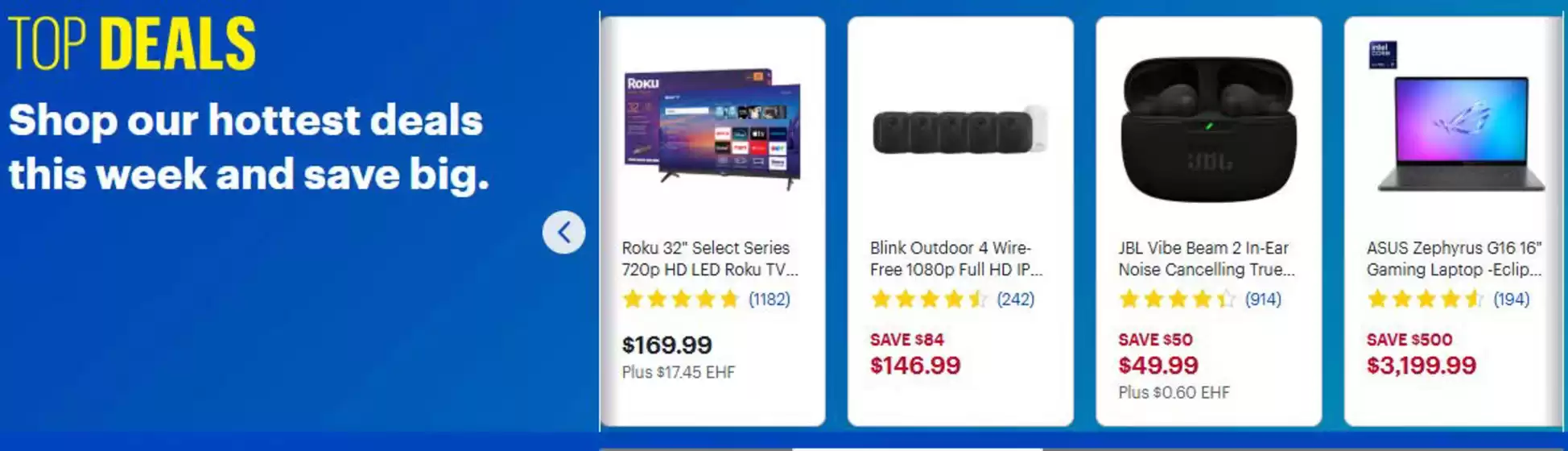Click the $146.99 Blink Outdoor price
Image resolution: width=1568 pixels, height=451 pixels.
[x=915, y=366]
